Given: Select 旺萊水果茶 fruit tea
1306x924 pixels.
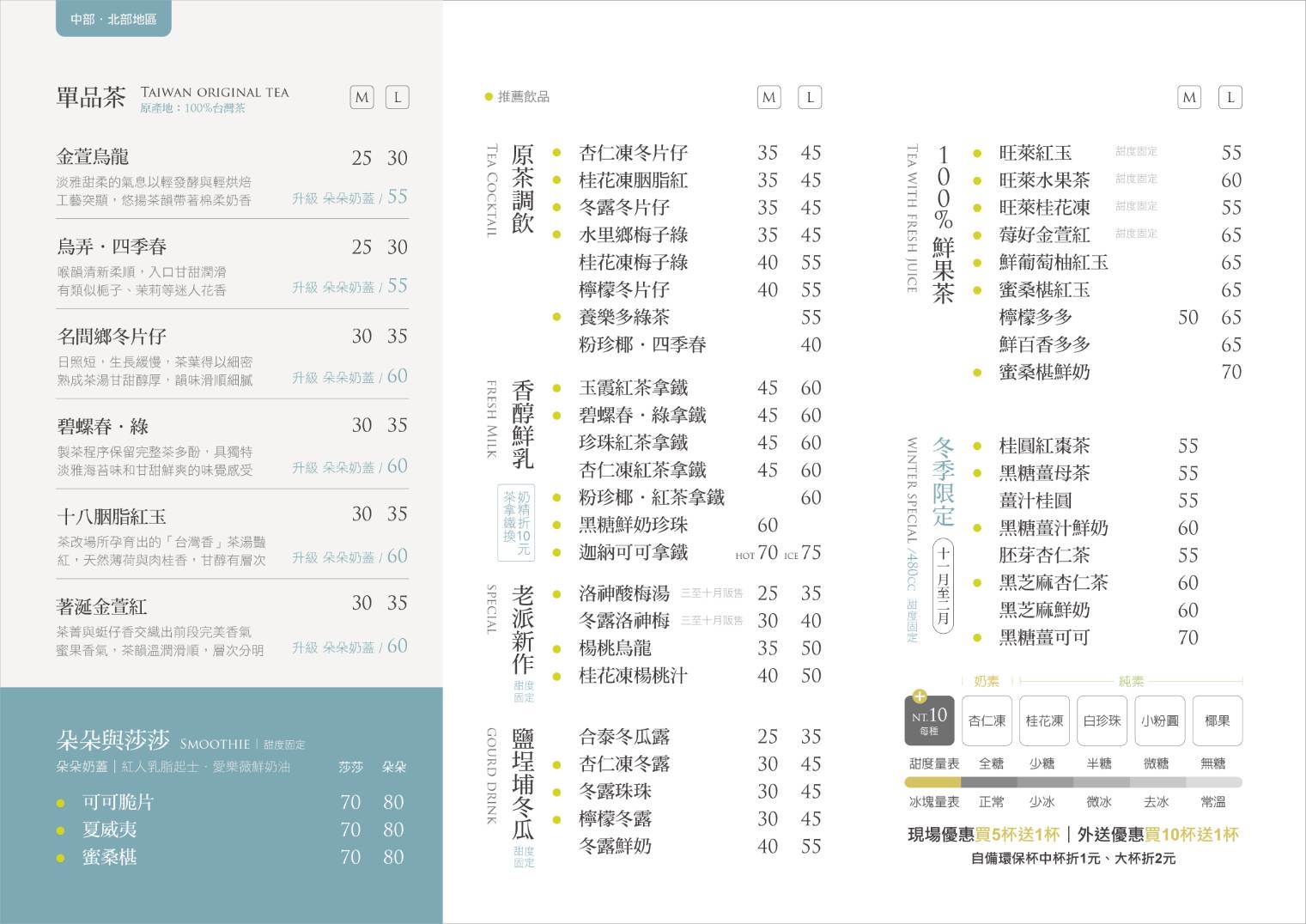Looking at the screenshot, I should coord(1044,180).
